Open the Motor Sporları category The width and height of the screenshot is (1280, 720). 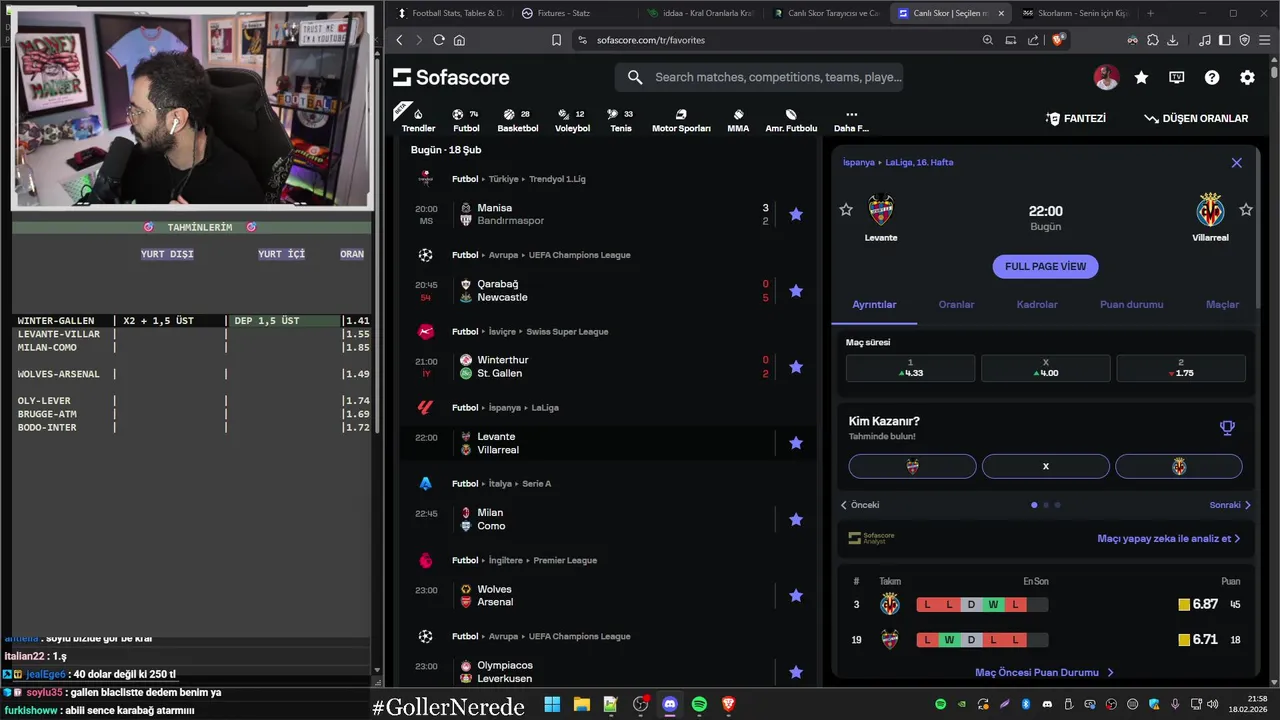click(681, 120)
